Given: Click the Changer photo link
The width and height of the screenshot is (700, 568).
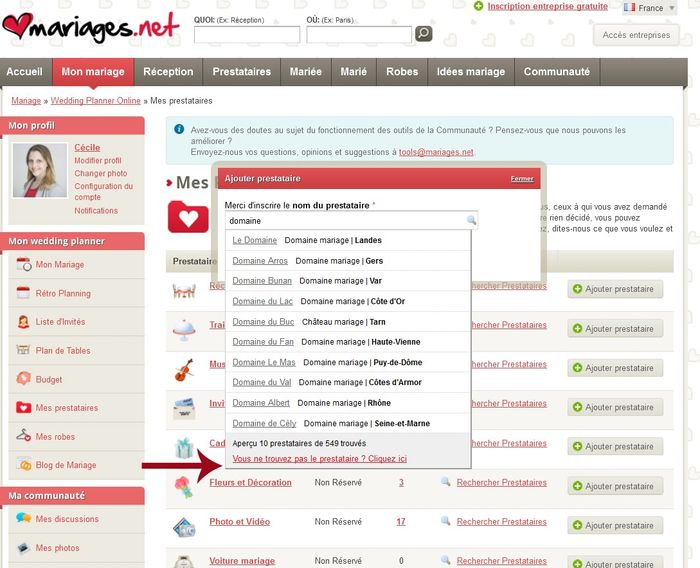Looking at the screenshot, I should (100, 173).
